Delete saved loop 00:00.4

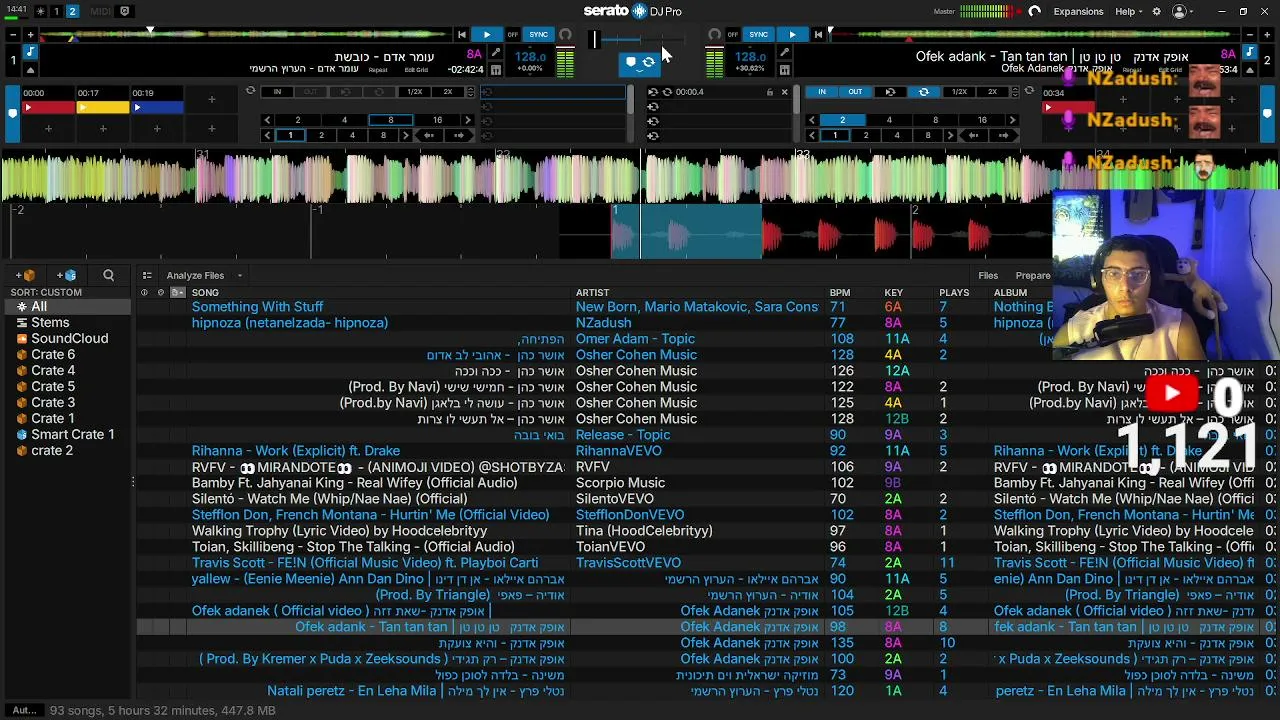(784, 92)
